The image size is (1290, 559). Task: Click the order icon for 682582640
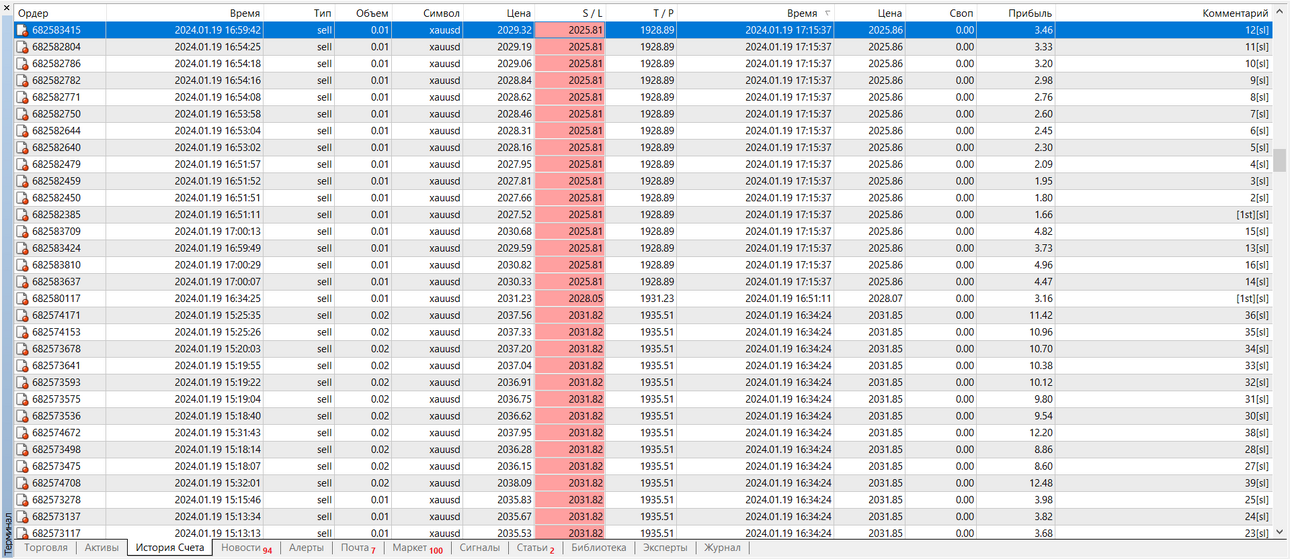tap(22, 147)
